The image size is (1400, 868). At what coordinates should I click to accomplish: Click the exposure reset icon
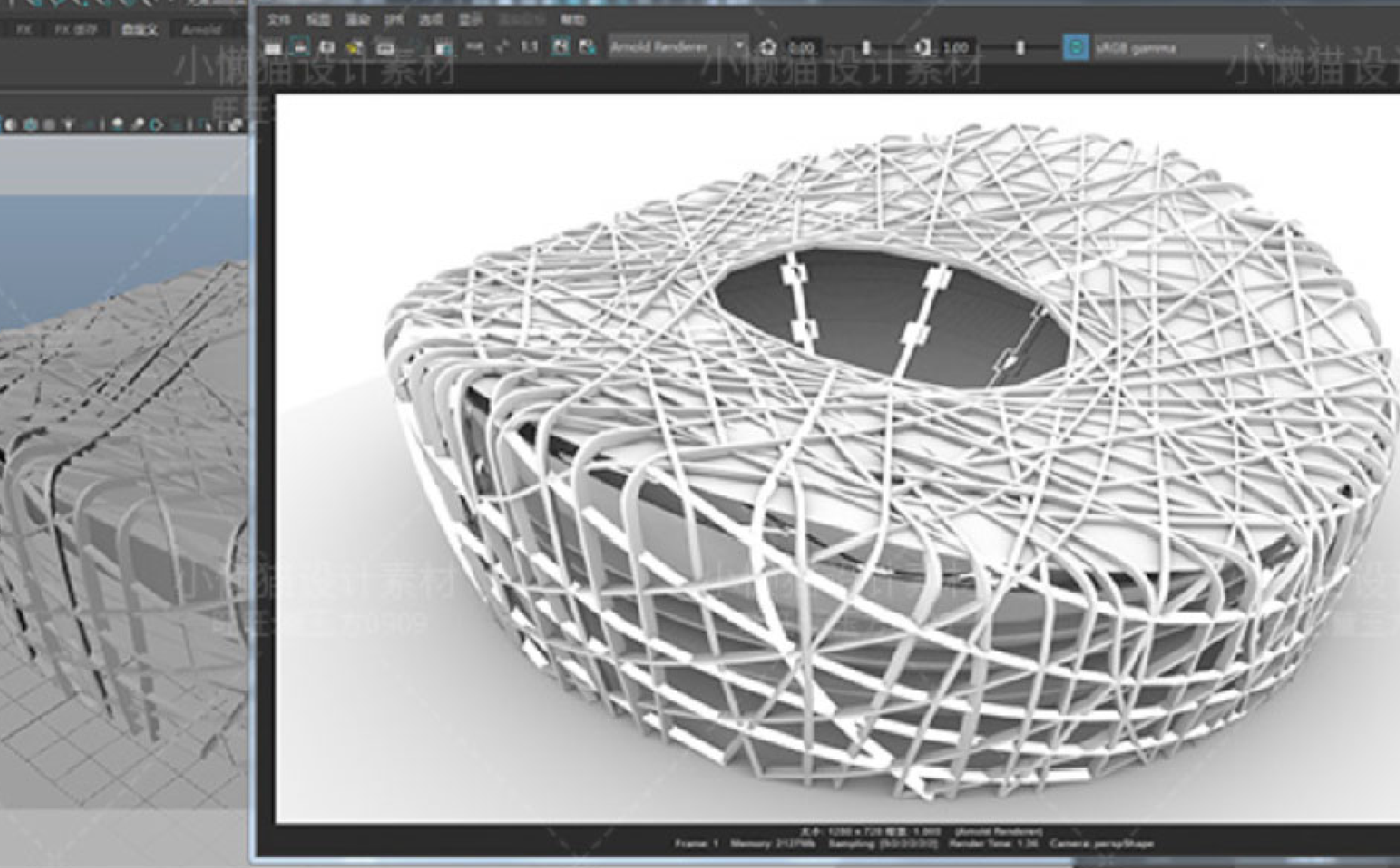click(768, 48)
